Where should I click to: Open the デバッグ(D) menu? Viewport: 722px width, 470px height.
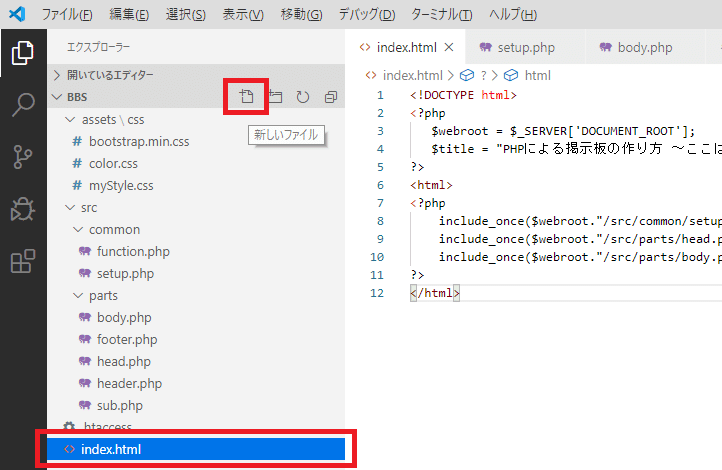point(367,14)
